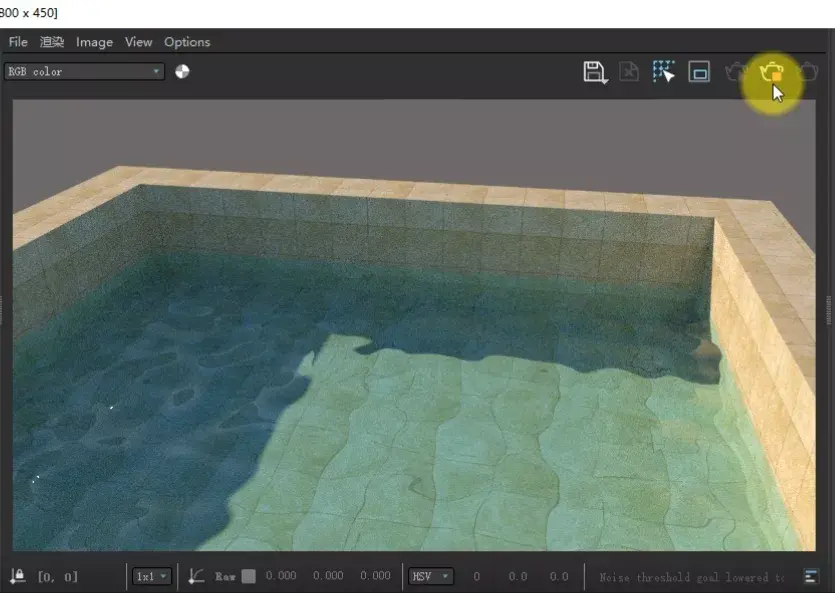Open the 渲染 menu

52,42
